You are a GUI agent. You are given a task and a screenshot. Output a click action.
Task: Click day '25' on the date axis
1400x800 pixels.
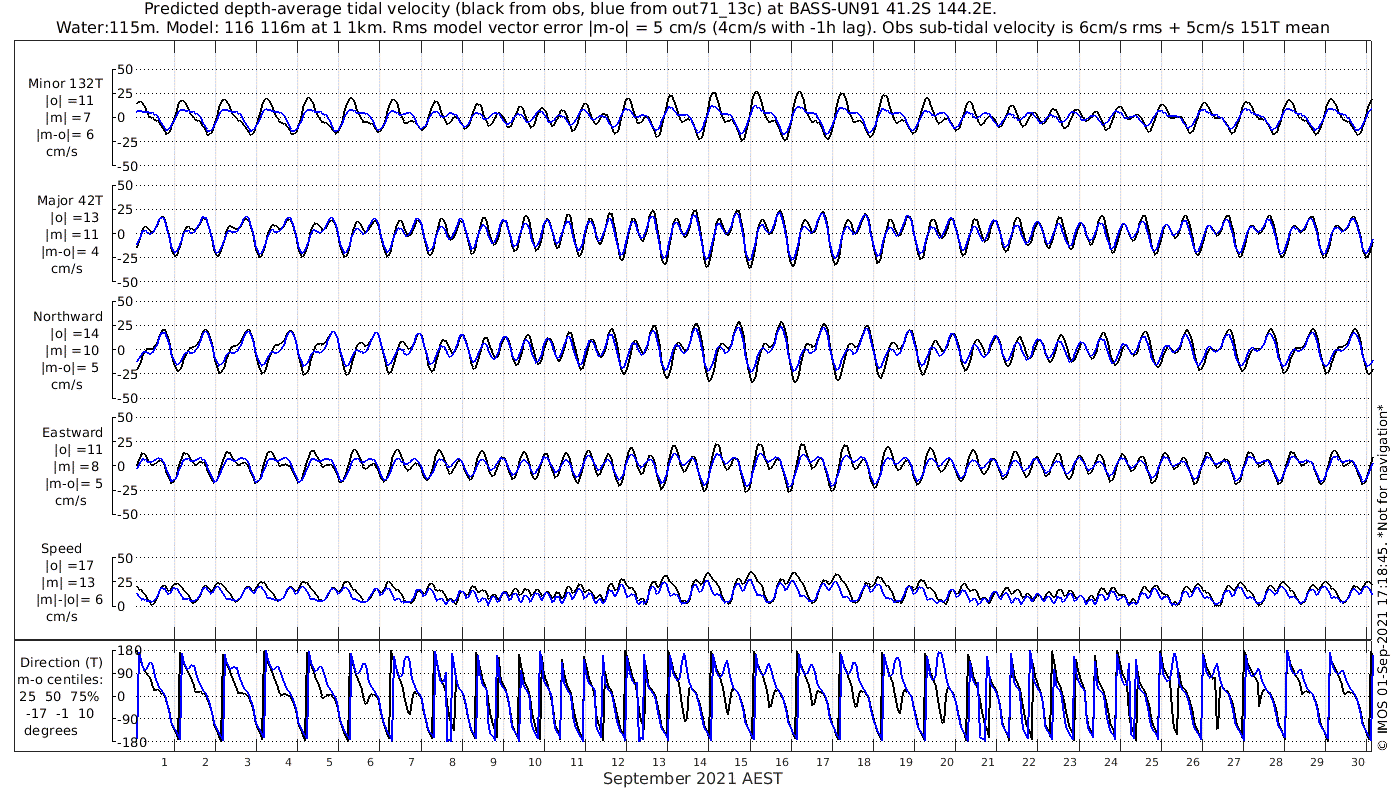pyautogui.click(x=1152, y=762)
